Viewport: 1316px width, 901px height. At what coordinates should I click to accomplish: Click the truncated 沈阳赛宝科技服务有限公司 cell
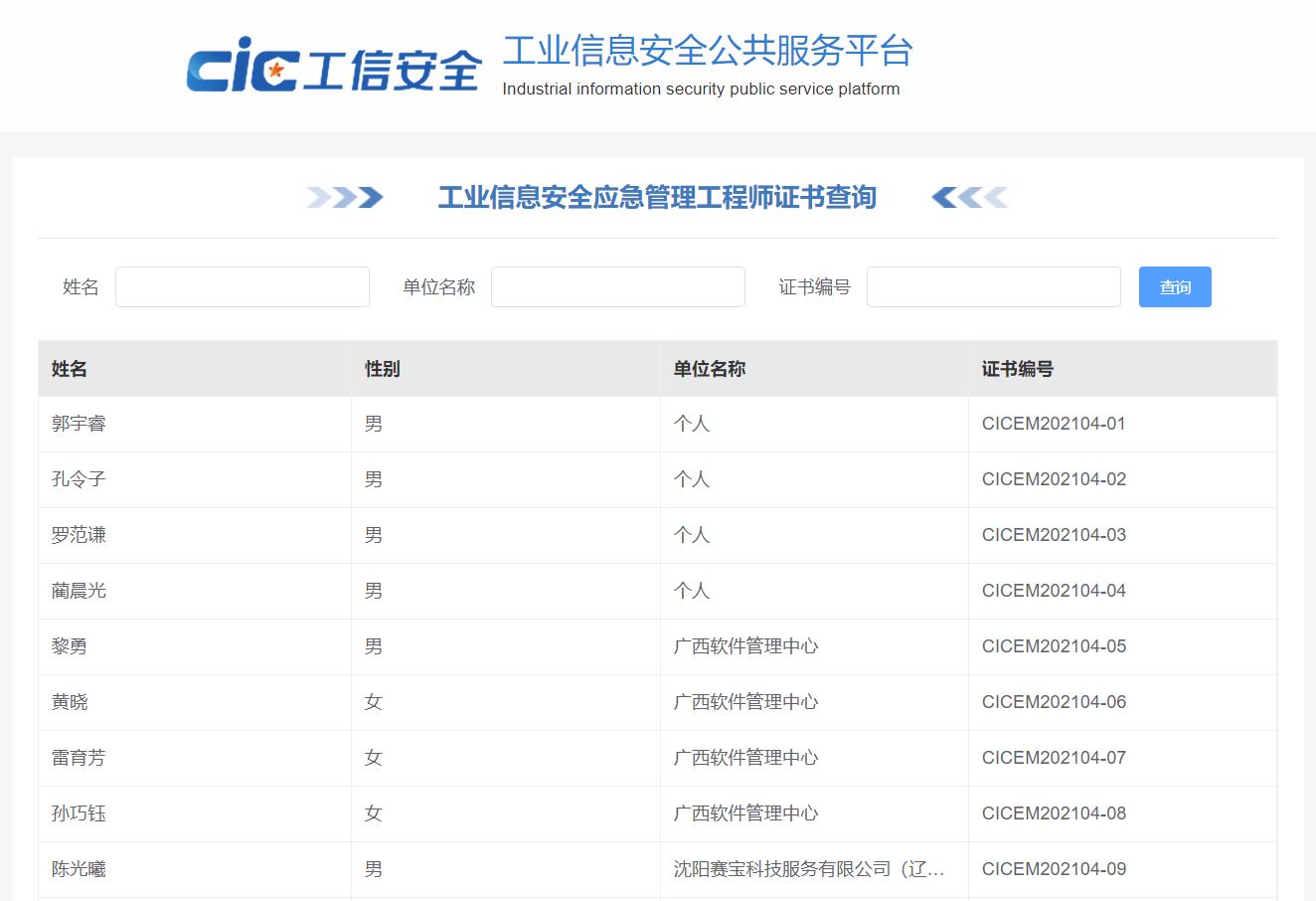(808, 869)
